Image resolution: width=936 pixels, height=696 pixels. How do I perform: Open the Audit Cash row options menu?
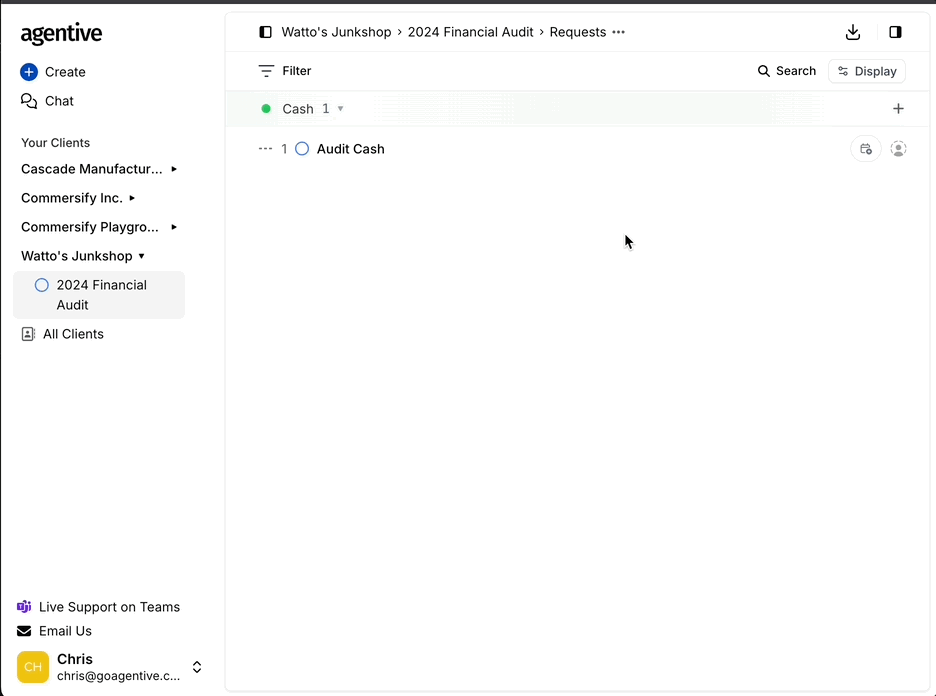point(264,148)
